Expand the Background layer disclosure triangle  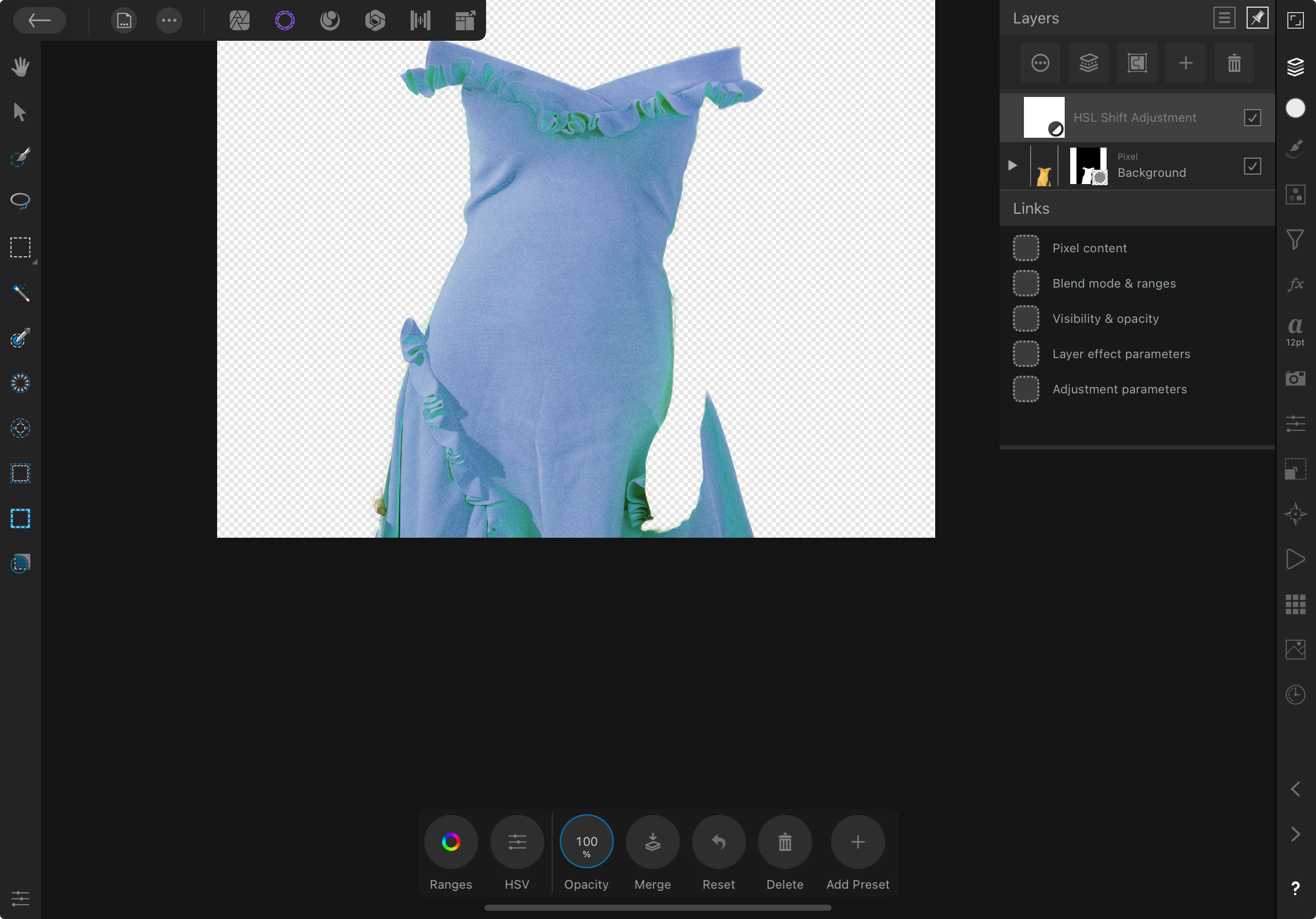(x=1012, y=166)
